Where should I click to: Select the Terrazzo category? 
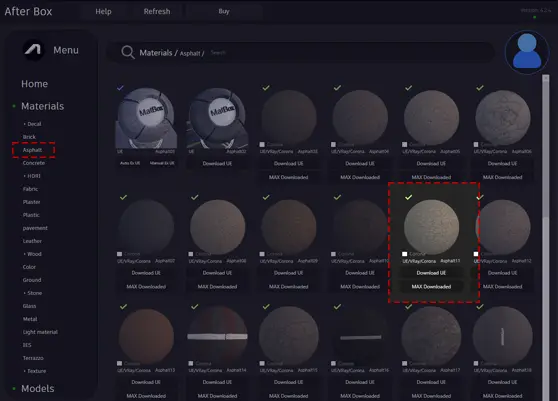click(x=33, y=358)
